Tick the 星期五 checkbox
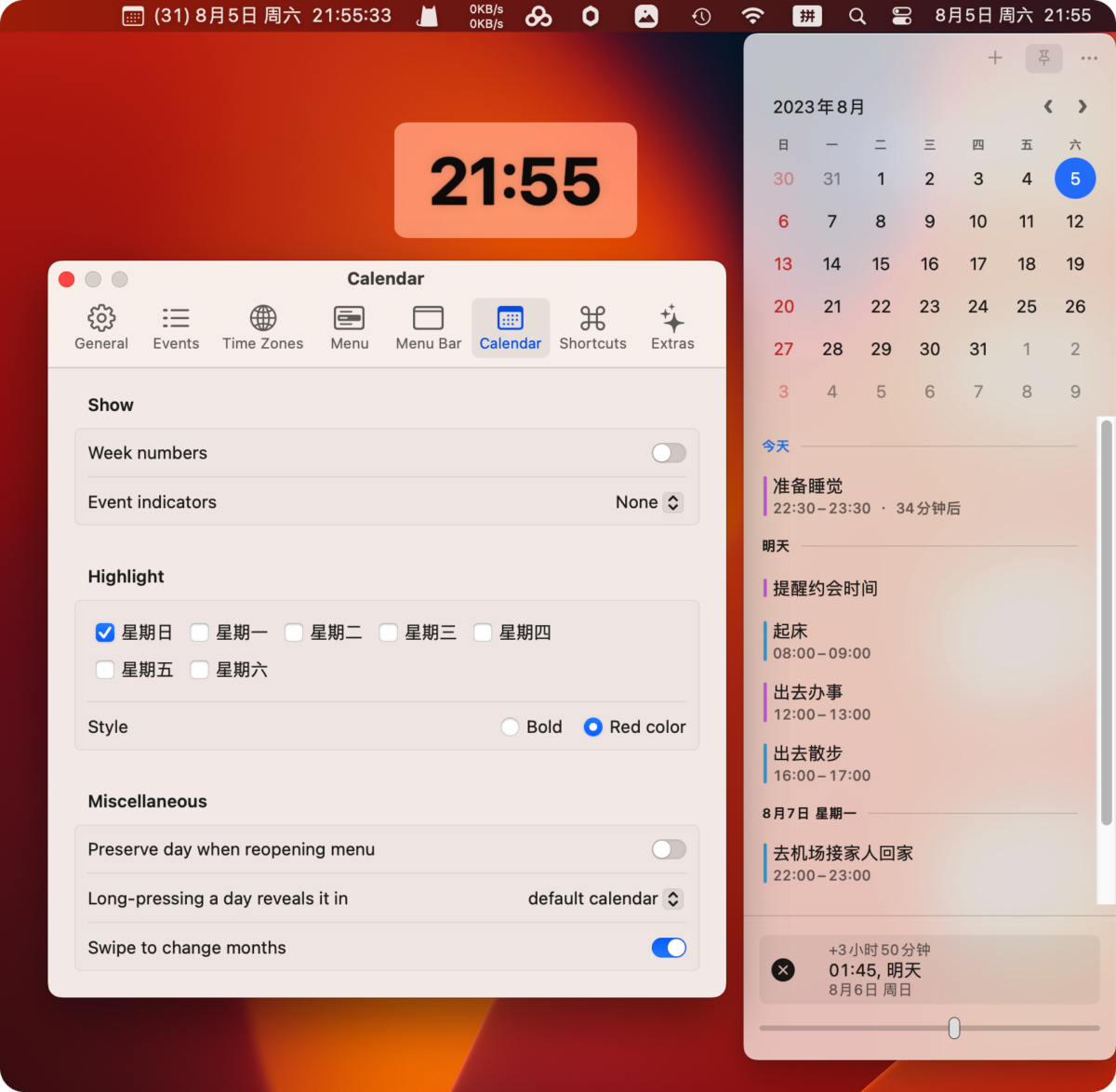Screen dimensions: 1116x1092 coord(105,670)
